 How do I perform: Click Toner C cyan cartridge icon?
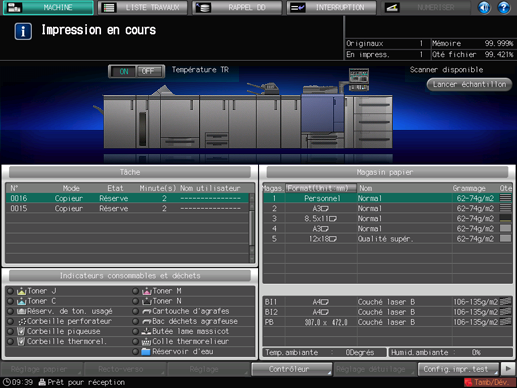click(x=21, y=301)
